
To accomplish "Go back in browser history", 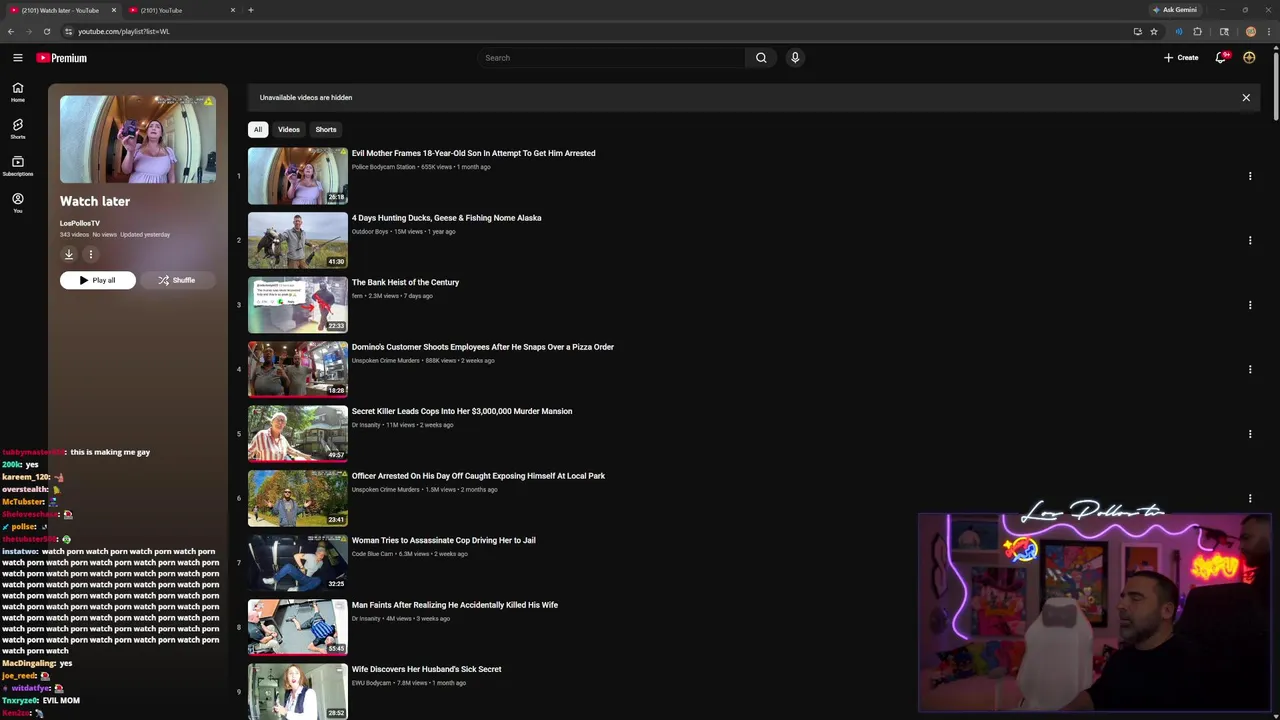I will pyautogui.click(x=11, y=31).
